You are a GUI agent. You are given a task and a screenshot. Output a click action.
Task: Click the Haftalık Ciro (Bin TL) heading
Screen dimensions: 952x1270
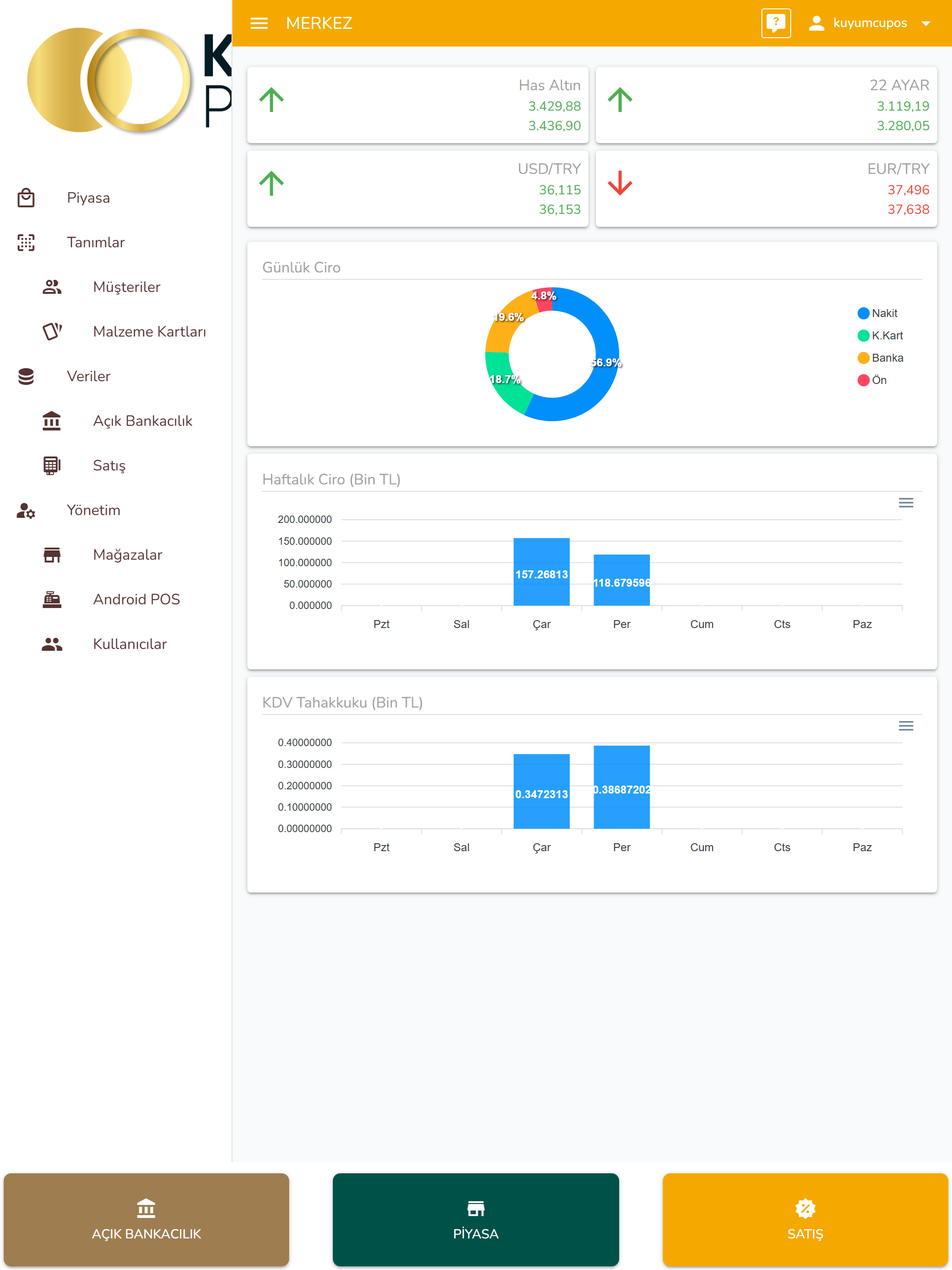[x=331, y=479]
